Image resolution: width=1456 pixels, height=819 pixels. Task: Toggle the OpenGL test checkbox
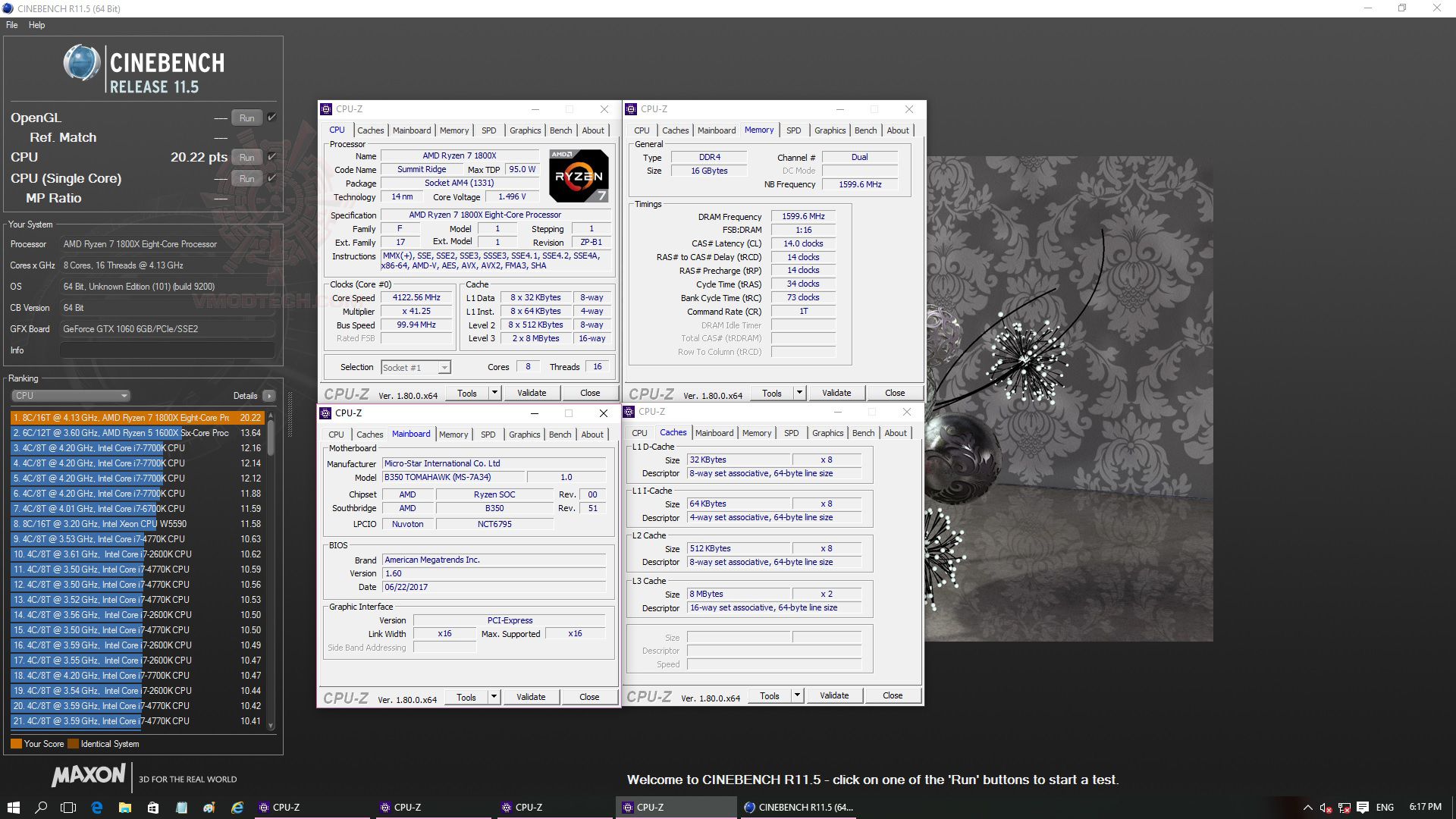271,118
